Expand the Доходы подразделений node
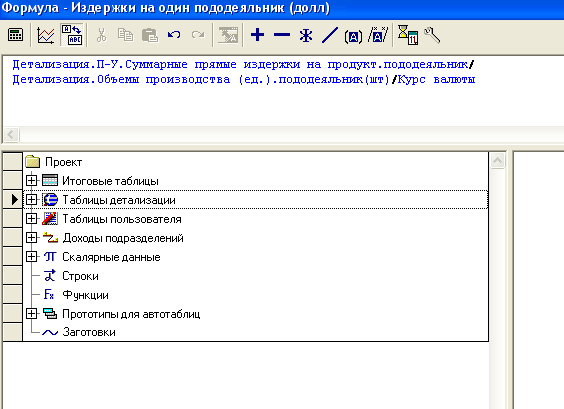564x409 pixels. click(31, 237)
